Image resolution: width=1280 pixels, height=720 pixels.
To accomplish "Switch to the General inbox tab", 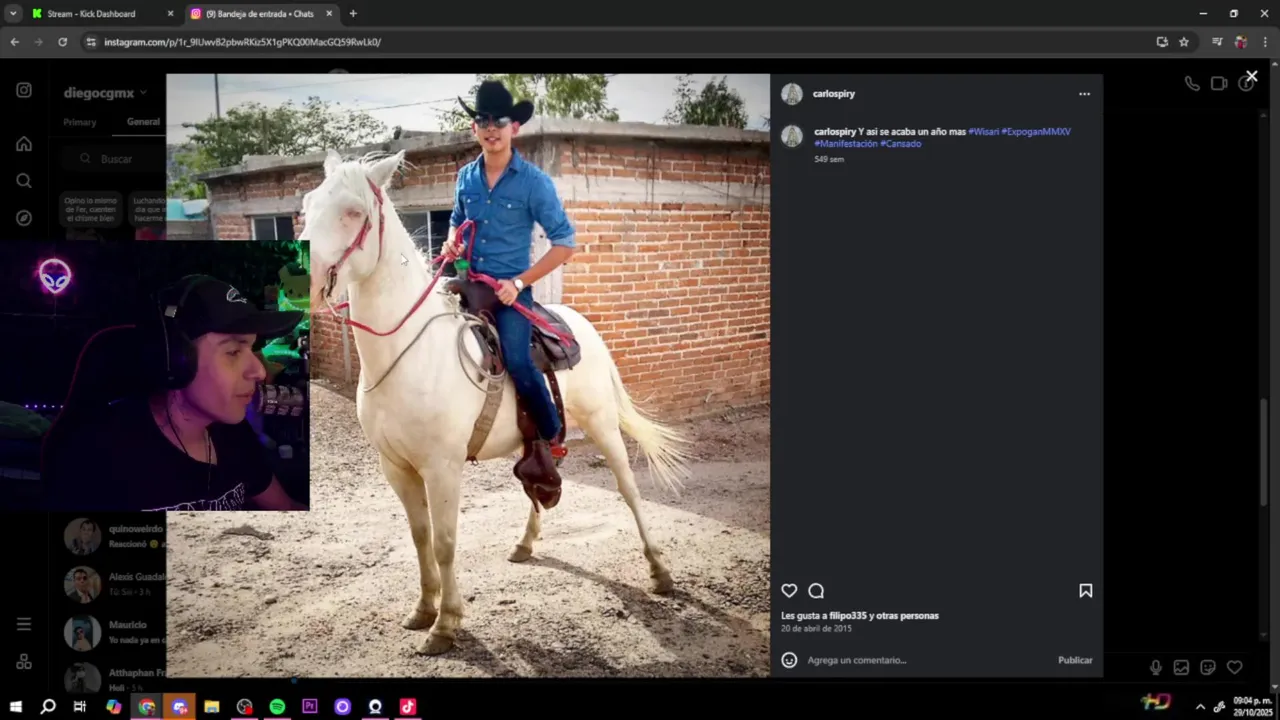I will pos(143,122).
